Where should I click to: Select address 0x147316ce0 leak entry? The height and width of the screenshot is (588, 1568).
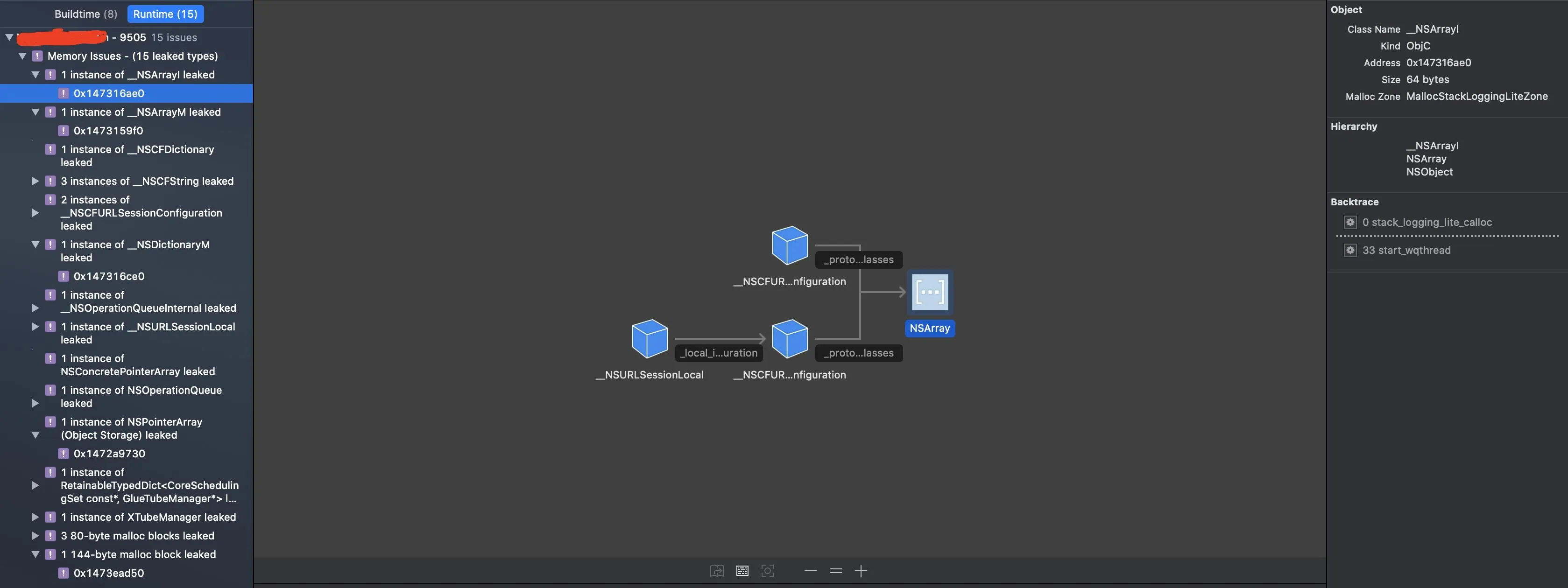109,277
